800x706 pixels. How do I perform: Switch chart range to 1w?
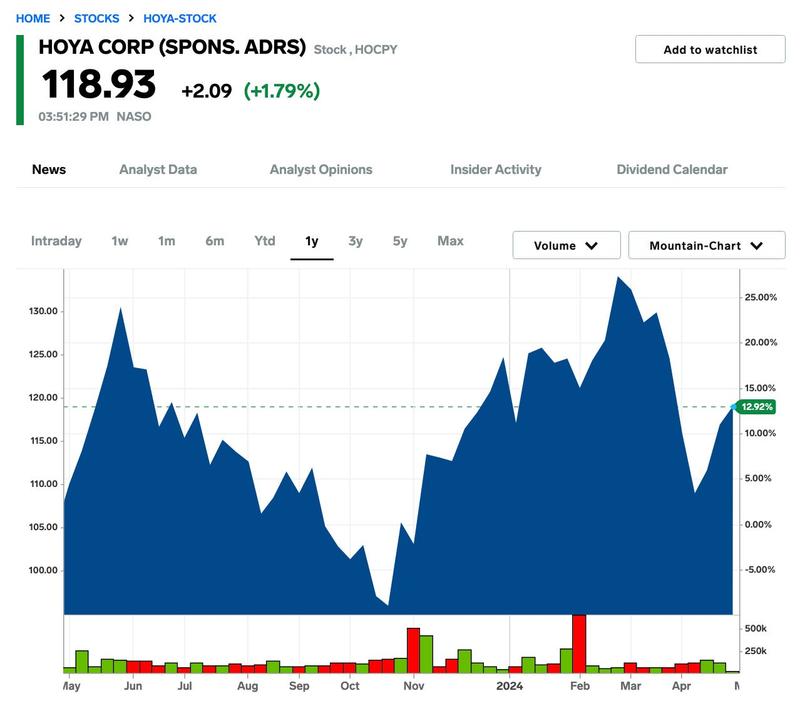pos(120,241)
